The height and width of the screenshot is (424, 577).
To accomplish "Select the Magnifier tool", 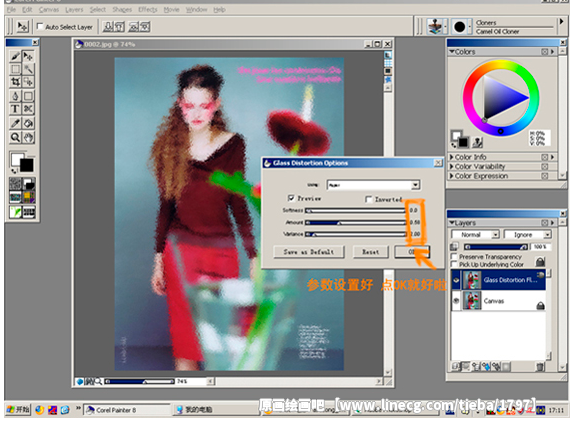I will point(15,137).
